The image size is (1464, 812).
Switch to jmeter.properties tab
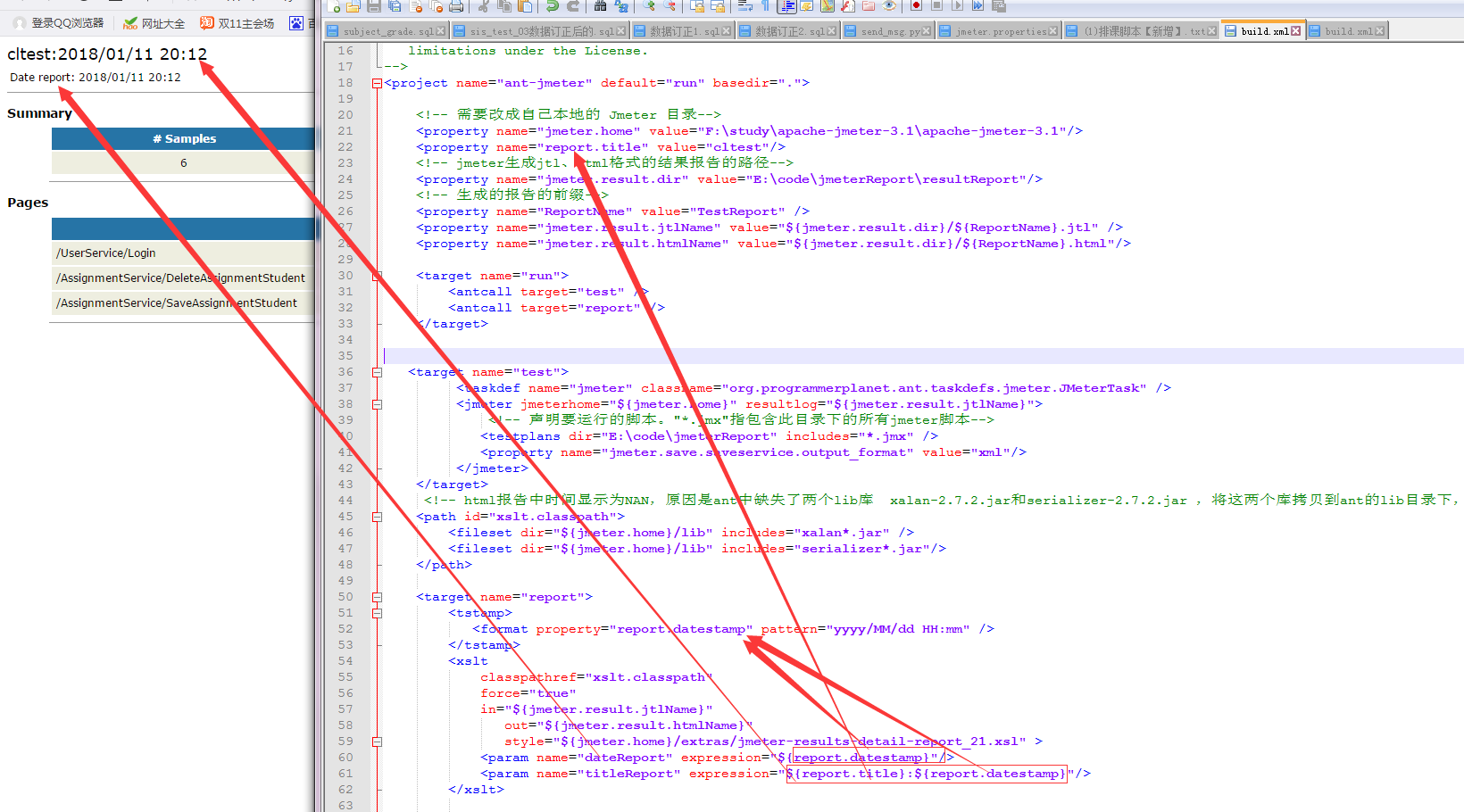(x=999, y=31)
